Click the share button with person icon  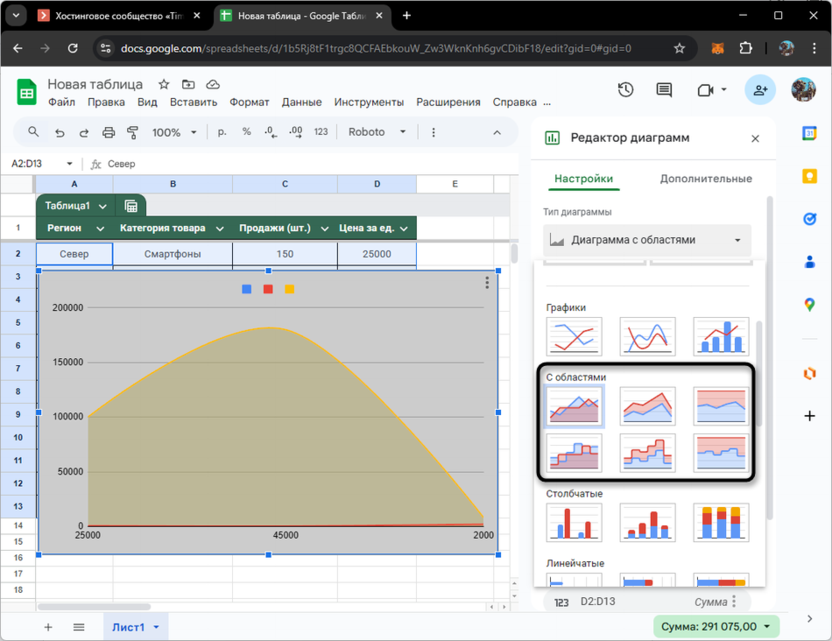point(760,90)
